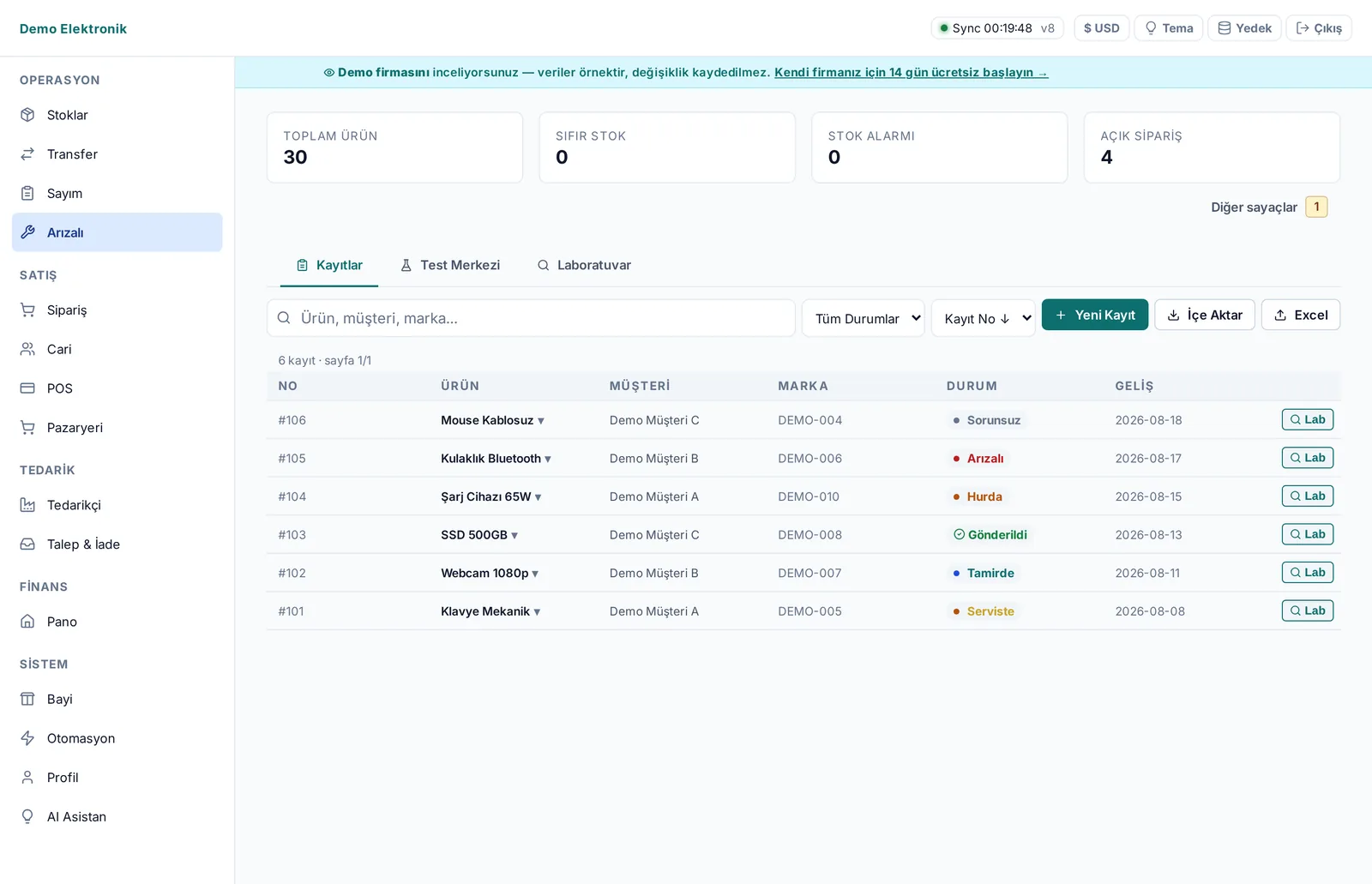Switch to the Laboratuvar tab

click(x=584, y=265)
